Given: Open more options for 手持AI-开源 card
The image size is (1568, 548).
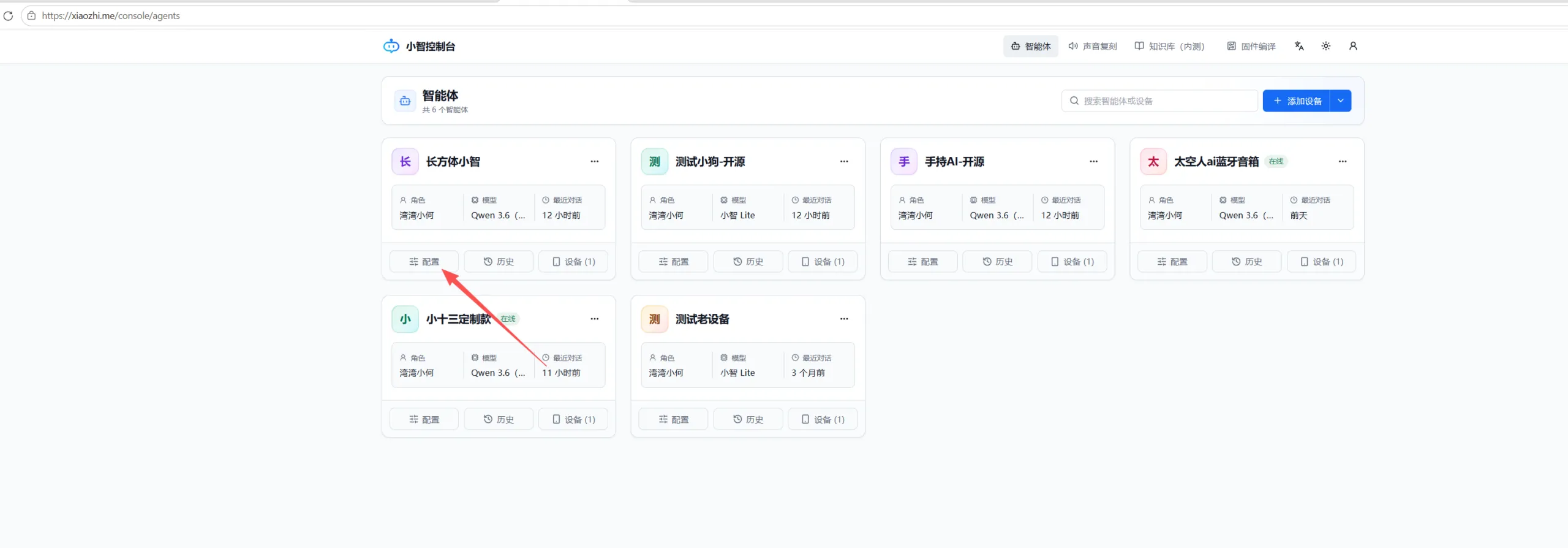Looking at the screenshot, I should coord(1093,161).
